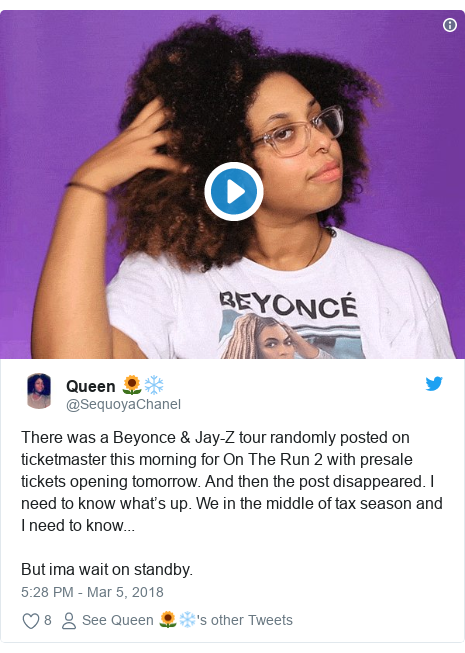Screen dimensions: 465x653
Task: Open the info icon on the video
Action: tap(450, 25)
